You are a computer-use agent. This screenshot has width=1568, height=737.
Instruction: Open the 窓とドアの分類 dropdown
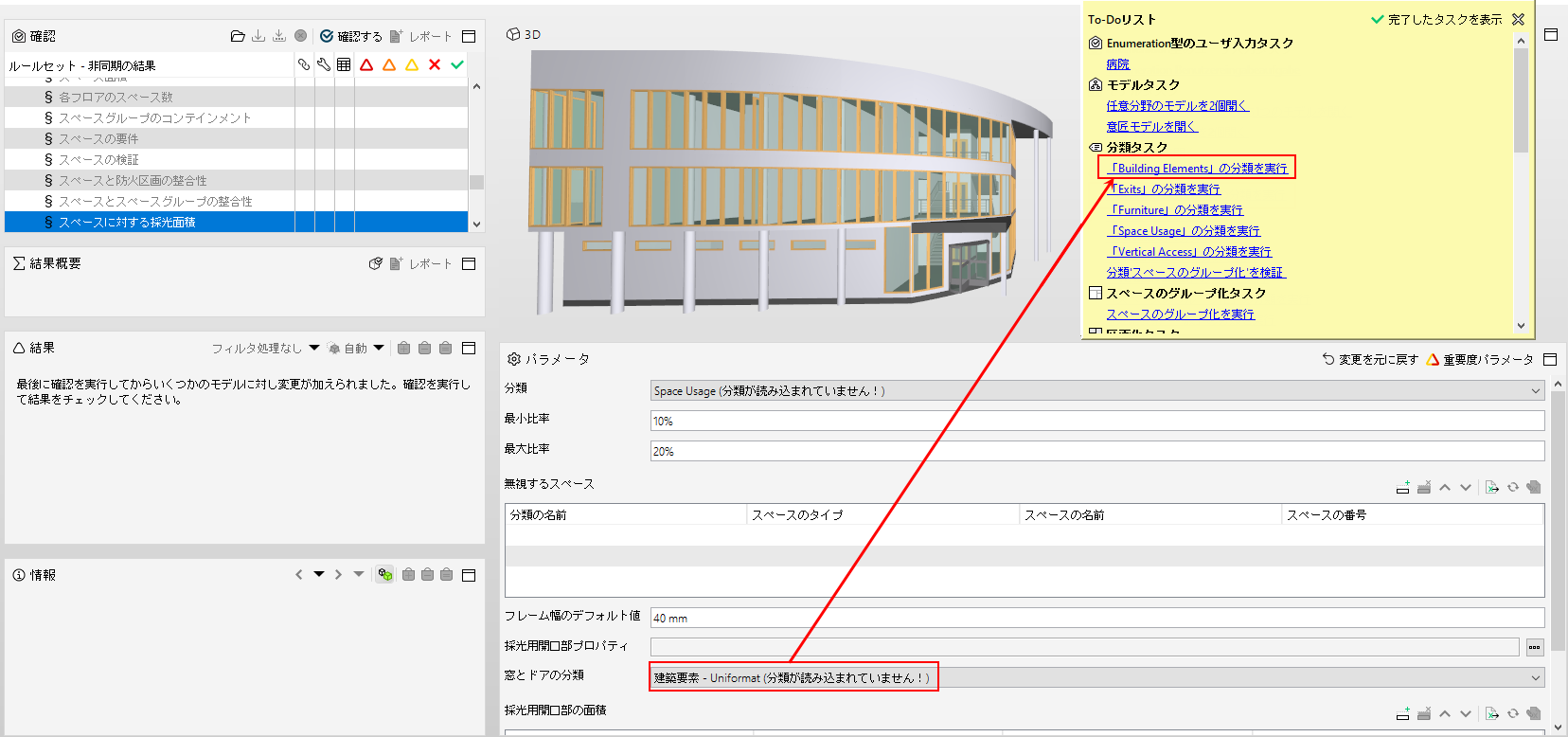(x=1097, y=677)
